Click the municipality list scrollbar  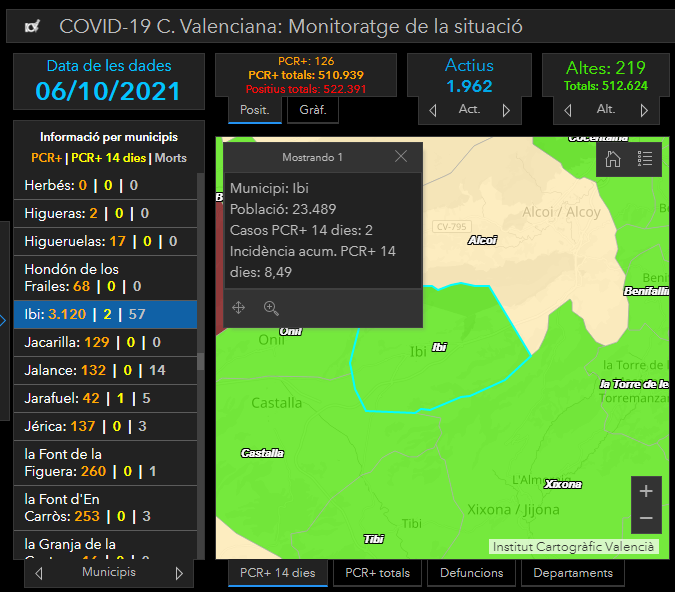click(x=201, y=362)
